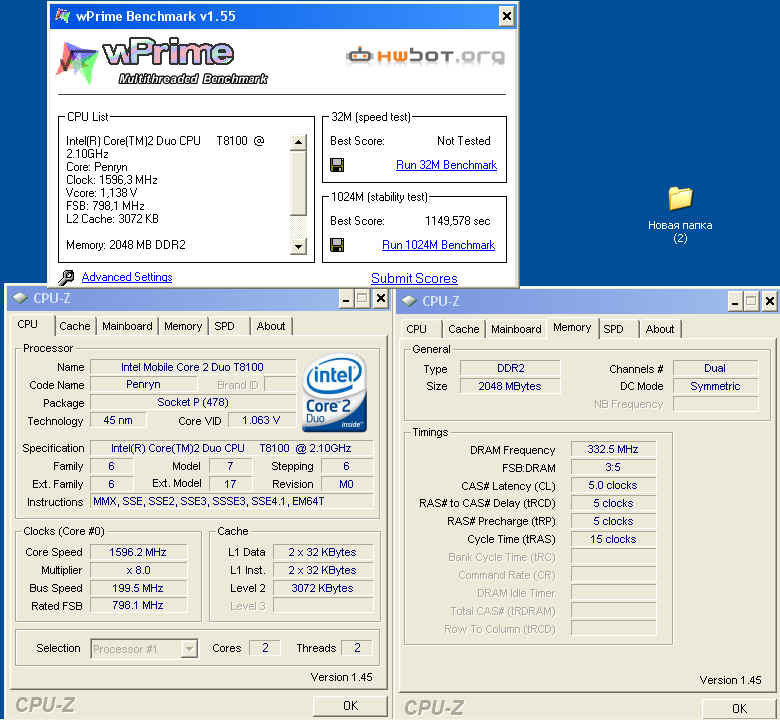This screenshot has height=720, width=780.
Task: Click the right CPU-Z title bar icon
Action: coord(409,301)
